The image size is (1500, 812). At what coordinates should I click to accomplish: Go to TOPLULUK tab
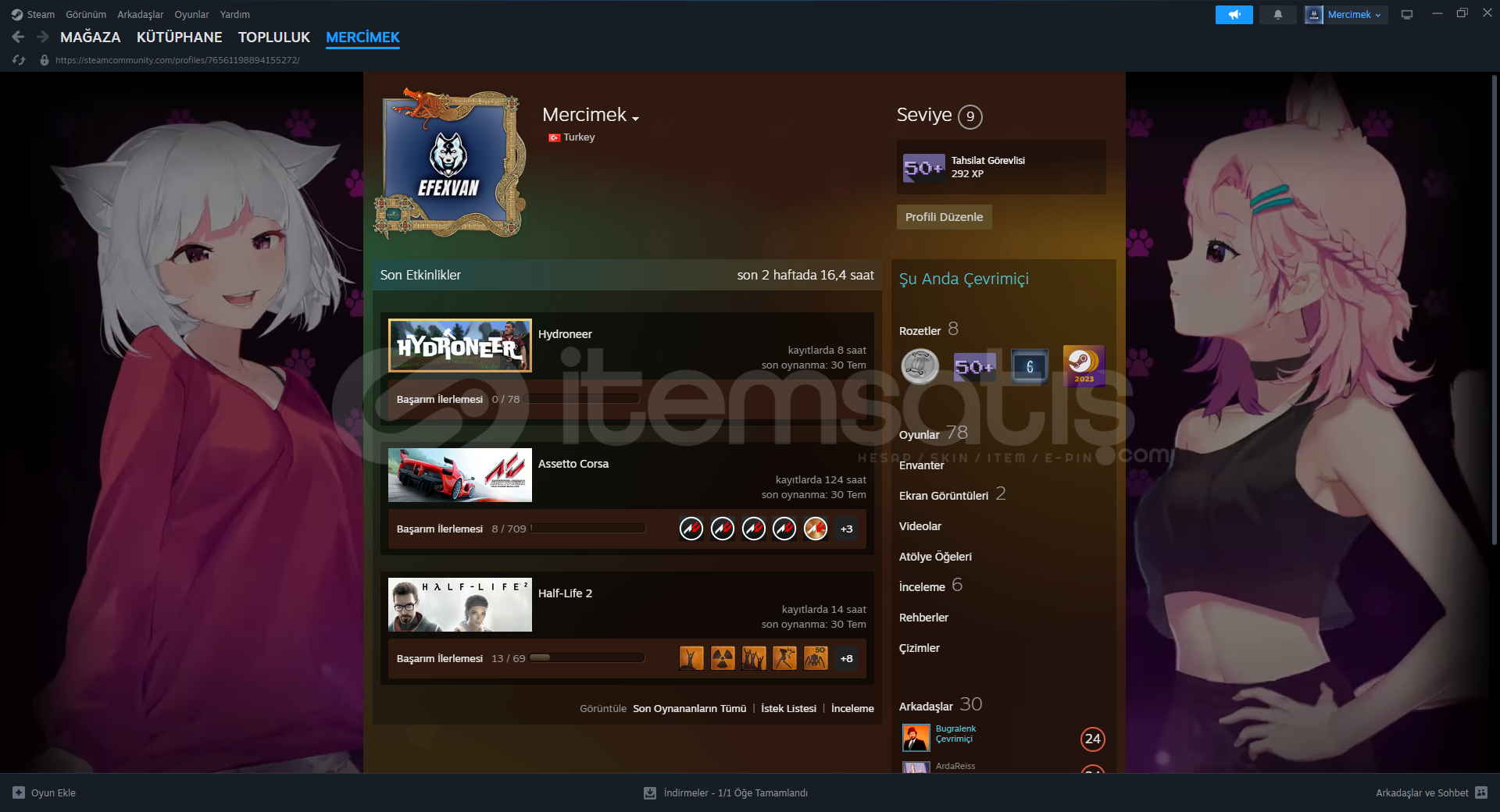[x=274, y=37]
